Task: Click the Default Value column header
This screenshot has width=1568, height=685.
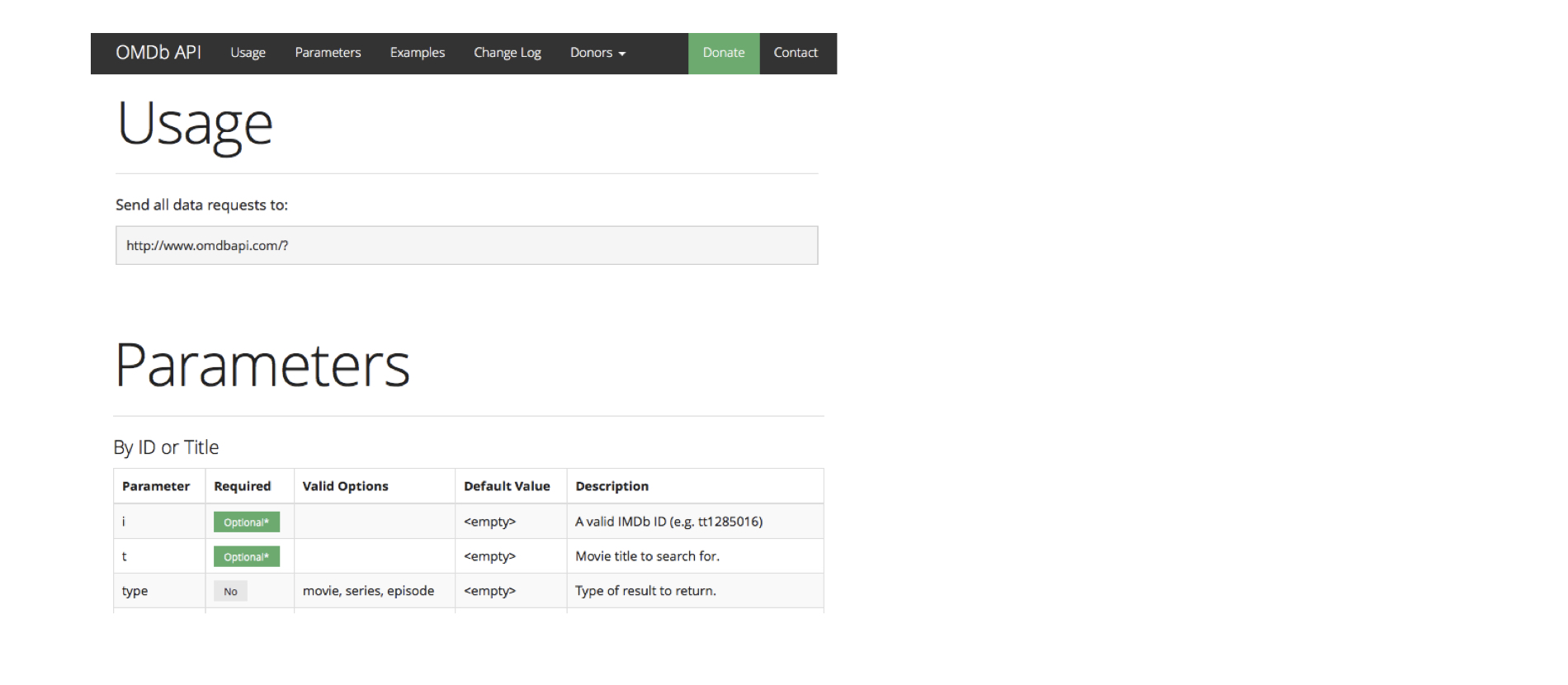Action: click(x=507, y=486)
